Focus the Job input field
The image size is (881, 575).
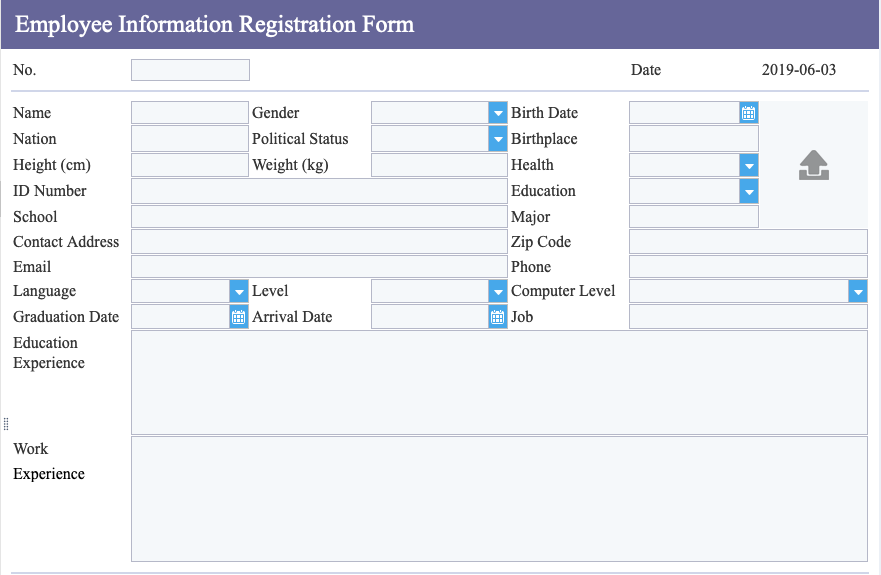tap(748, 317)
